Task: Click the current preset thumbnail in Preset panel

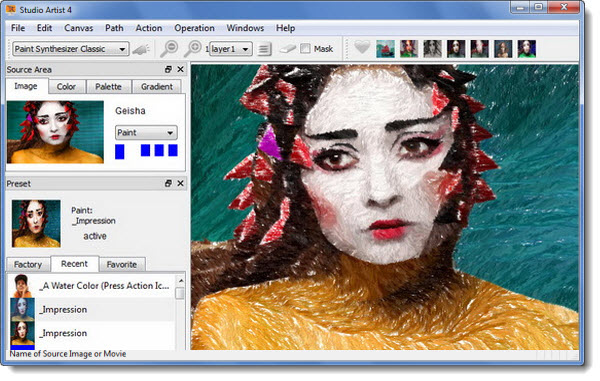Action: (36, 223)
